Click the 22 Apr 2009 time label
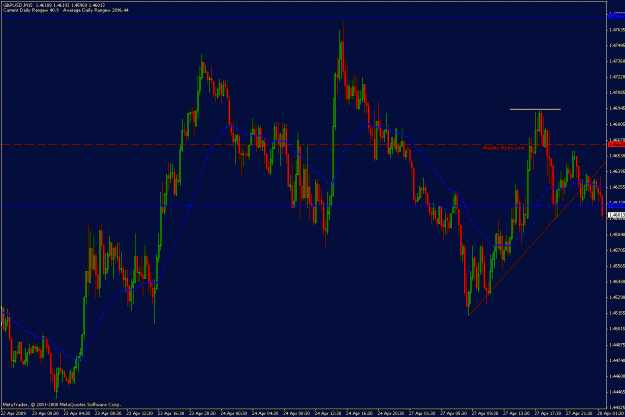Viewport: 625px width, 417px height. pyautogui.click(x=15, y=413)
